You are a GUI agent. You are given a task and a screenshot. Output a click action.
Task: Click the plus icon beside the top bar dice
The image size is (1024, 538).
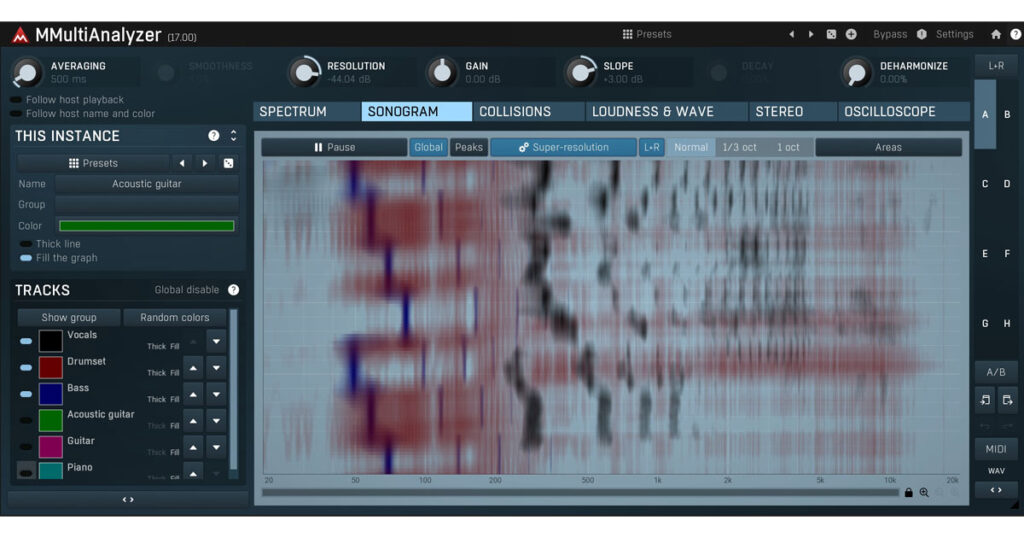[x=851, y=34]
